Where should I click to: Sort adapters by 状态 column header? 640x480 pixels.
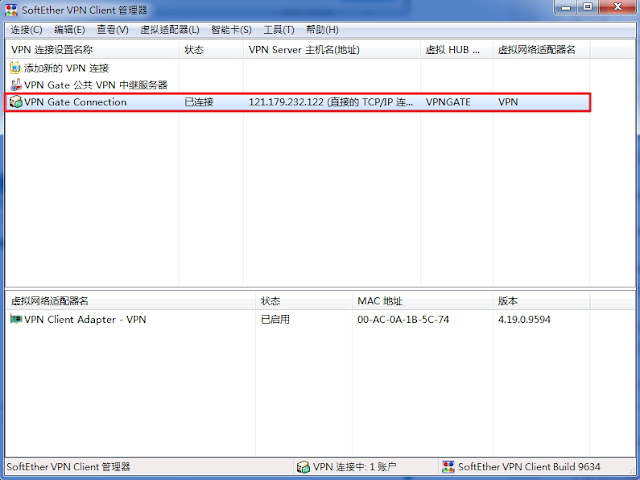pyautogui.click(x=304, y=301)
